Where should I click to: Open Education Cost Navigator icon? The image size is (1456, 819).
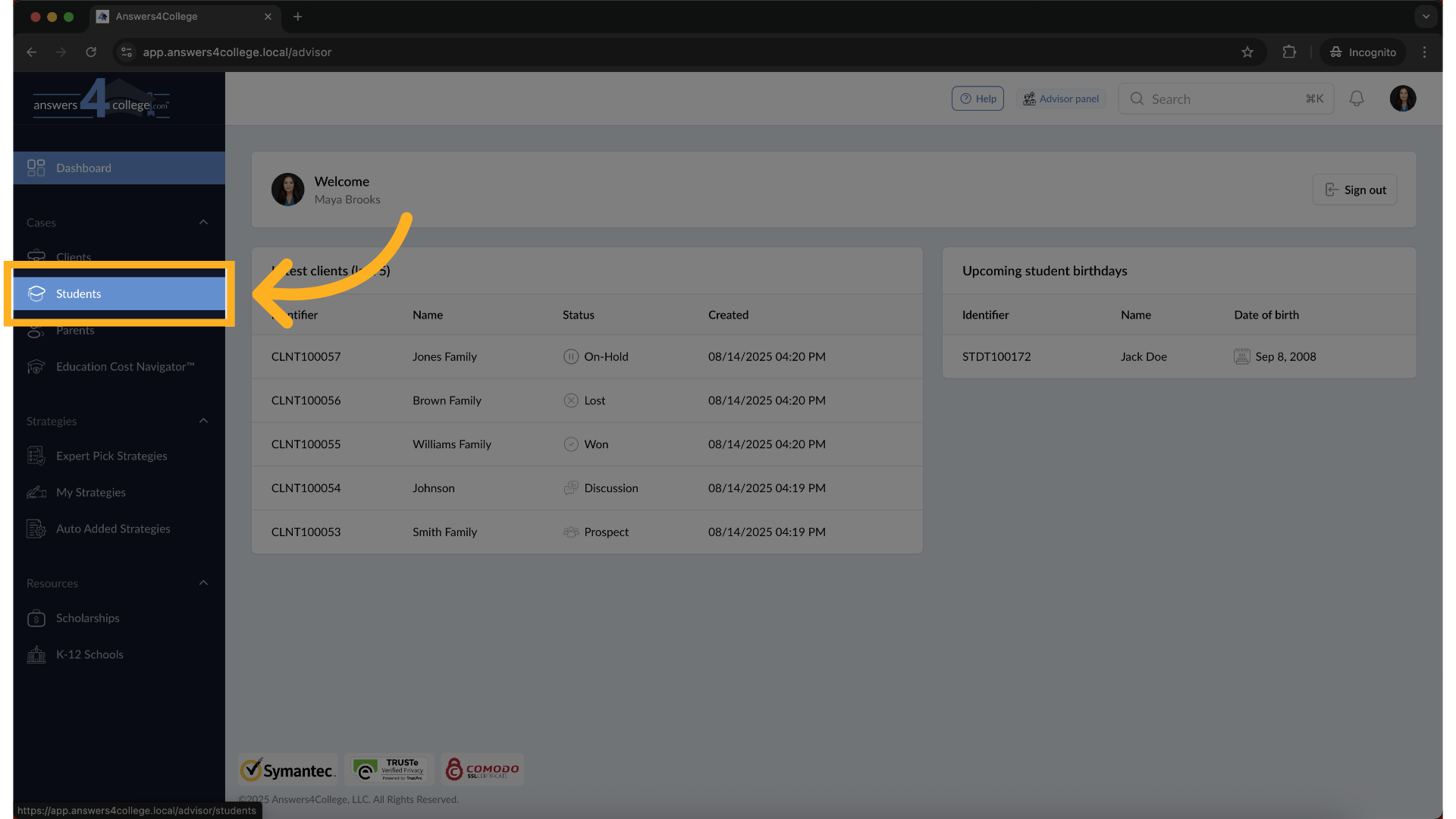point(36,367)
